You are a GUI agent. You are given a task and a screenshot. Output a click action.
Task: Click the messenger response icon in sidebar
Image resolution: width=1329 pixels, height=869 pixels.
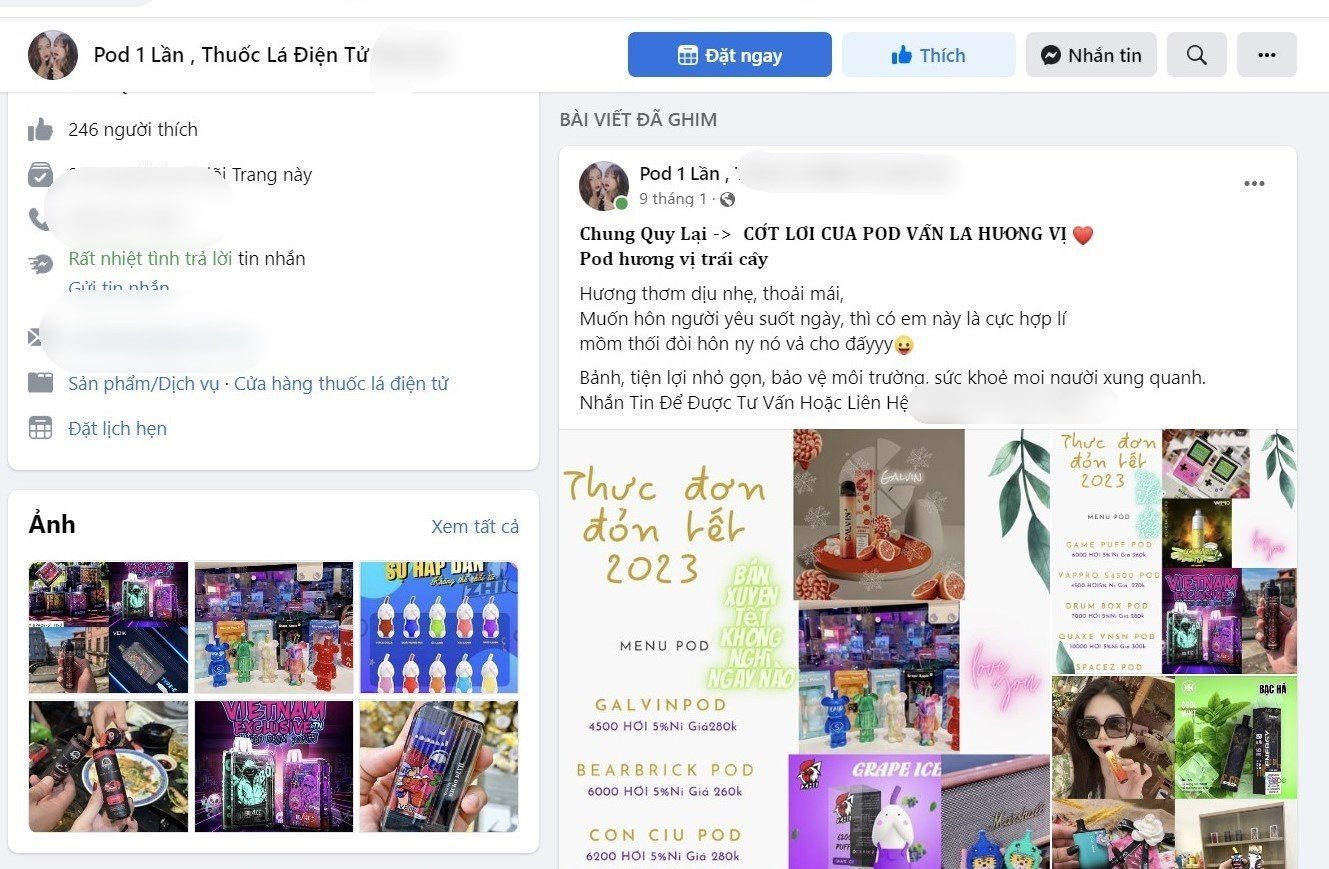(x=40, y=263)
